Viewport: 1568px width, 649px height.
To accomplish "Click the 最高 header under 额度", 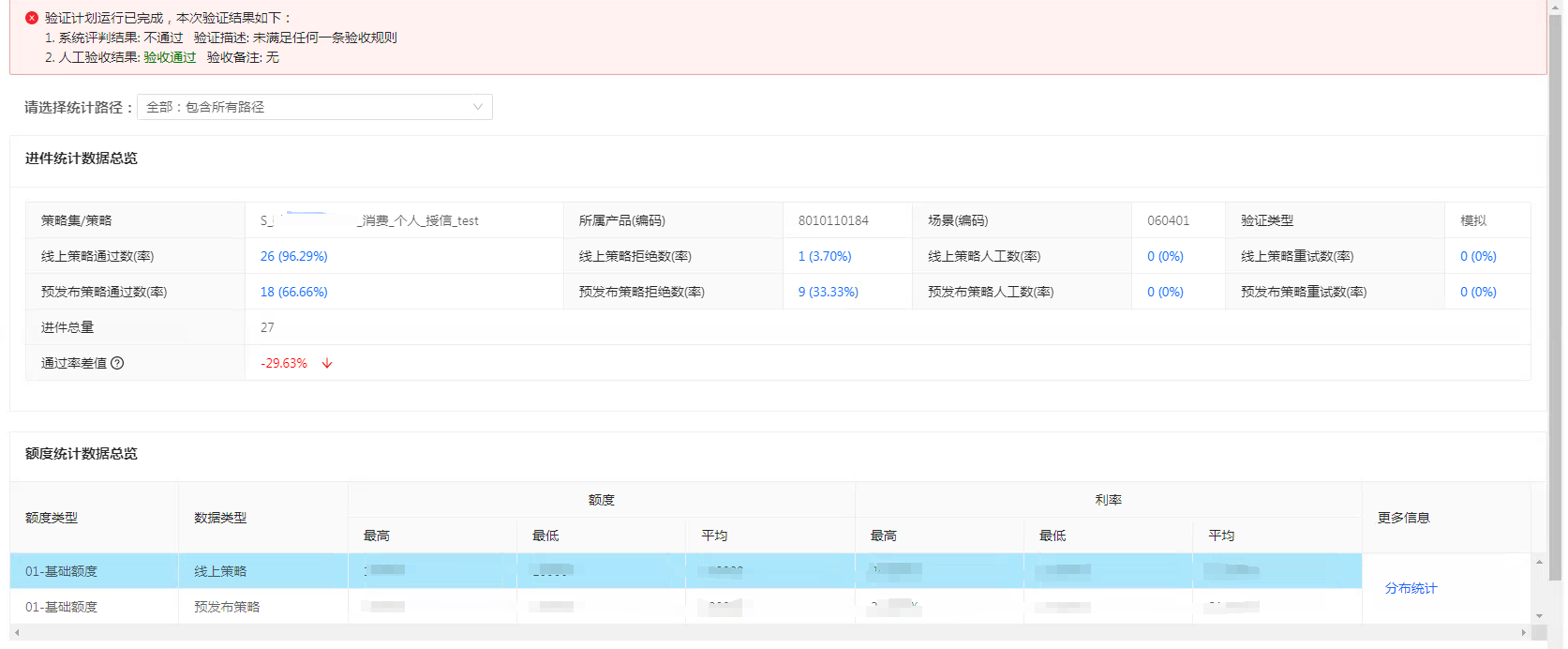I will [377, 536].
